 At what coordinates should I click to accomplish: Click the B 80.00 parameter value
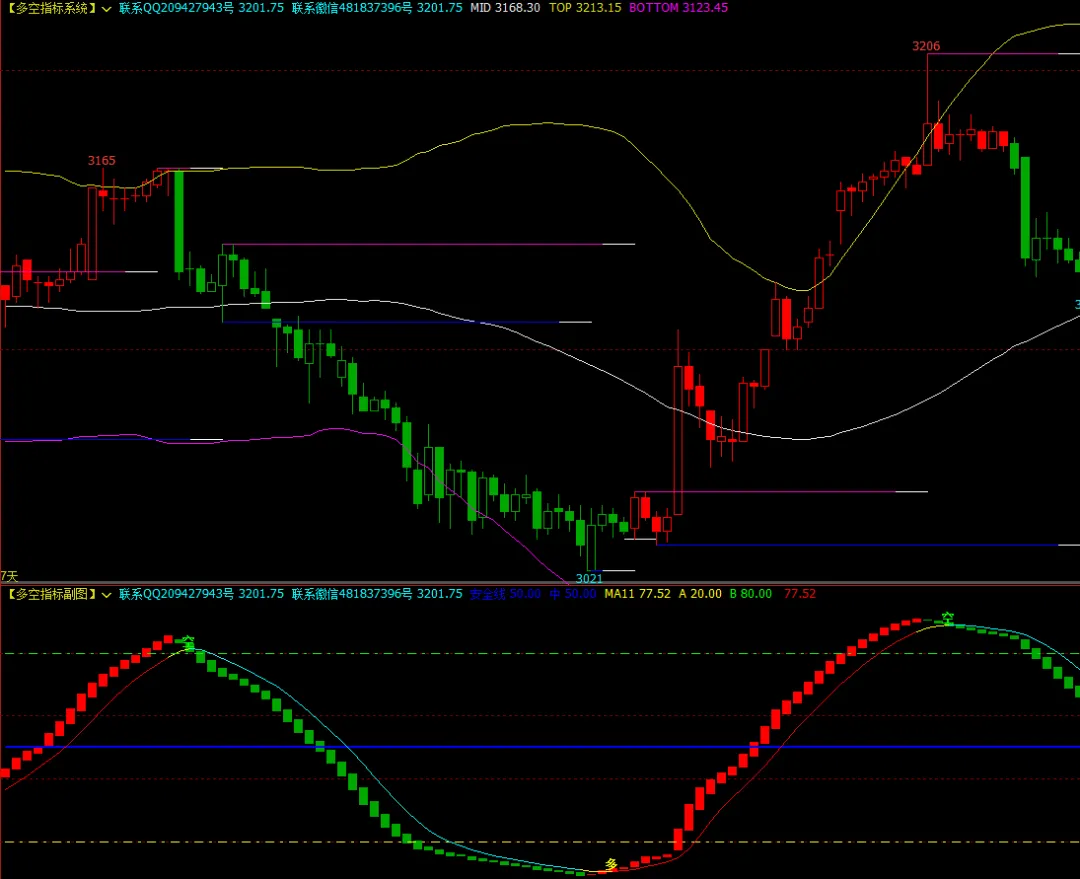(751, 594)
